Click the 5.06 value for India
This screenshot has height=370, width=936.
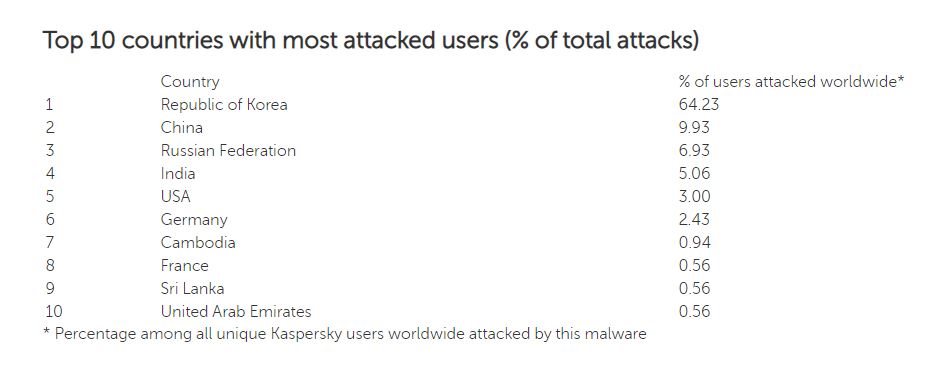click(694, 174)
